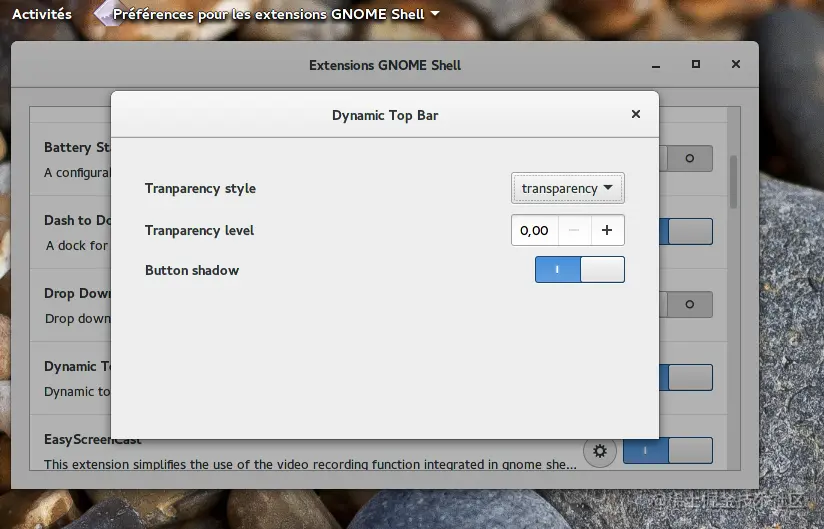Click the Tranparency level value field

pos(534,230)
